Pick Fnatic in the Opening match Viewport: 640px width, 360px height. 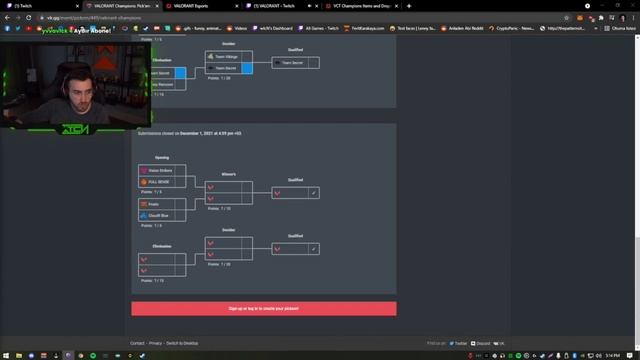point(157,204)
